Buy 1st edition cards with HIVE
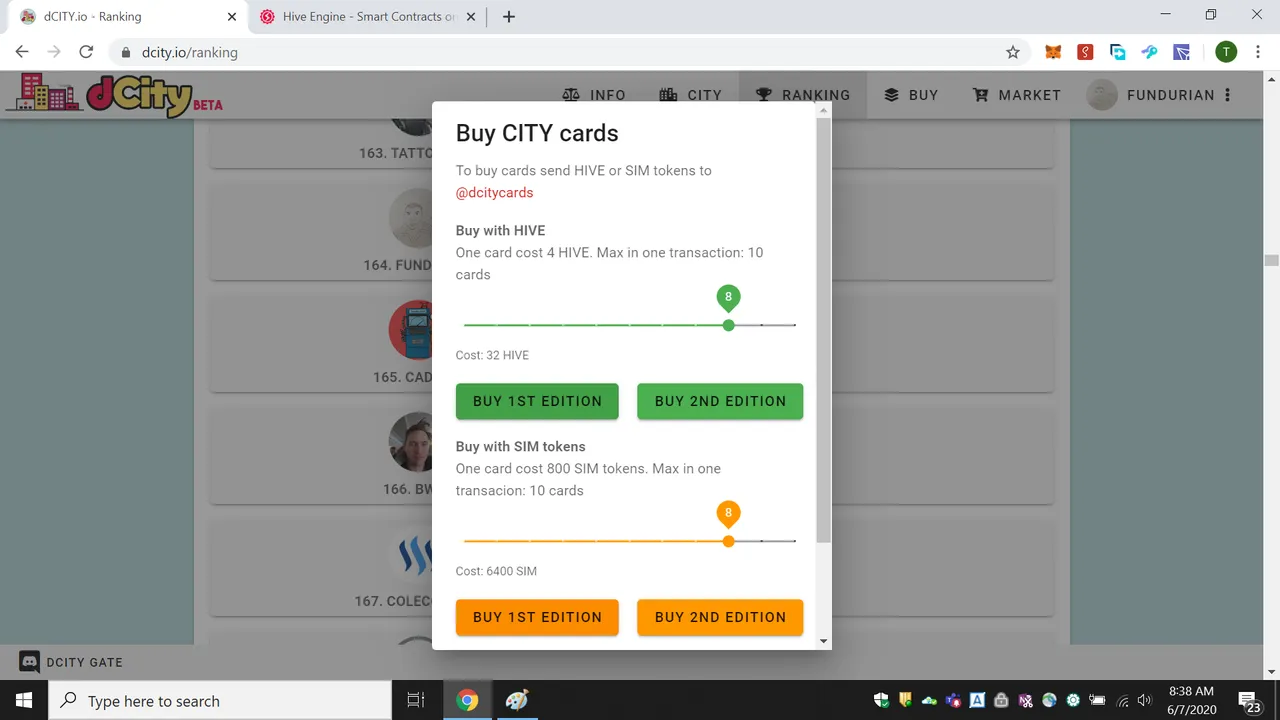Screen dimensions: 1280x720 point(537,401)
